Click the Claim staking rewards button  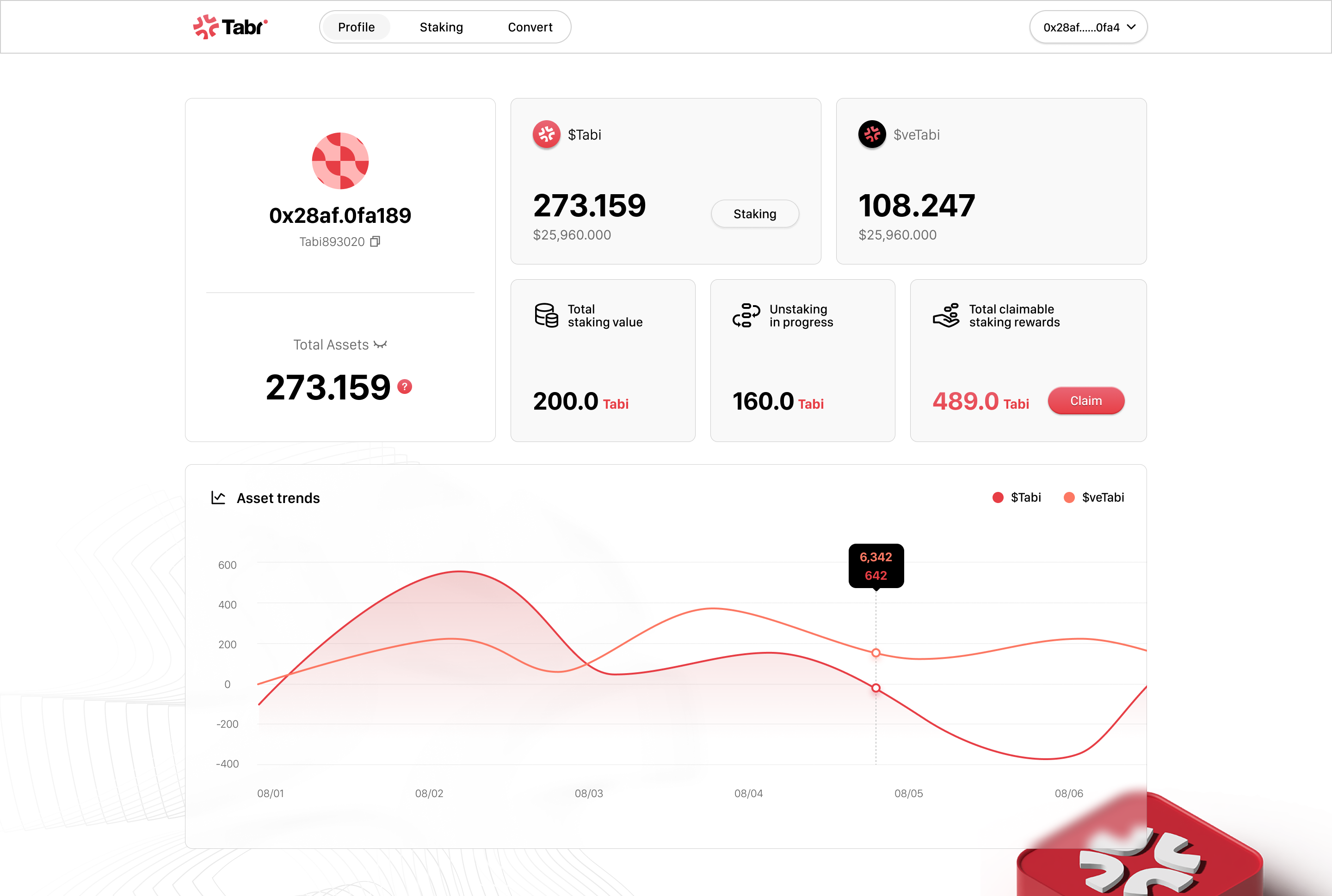click(x=1086, y=401)
